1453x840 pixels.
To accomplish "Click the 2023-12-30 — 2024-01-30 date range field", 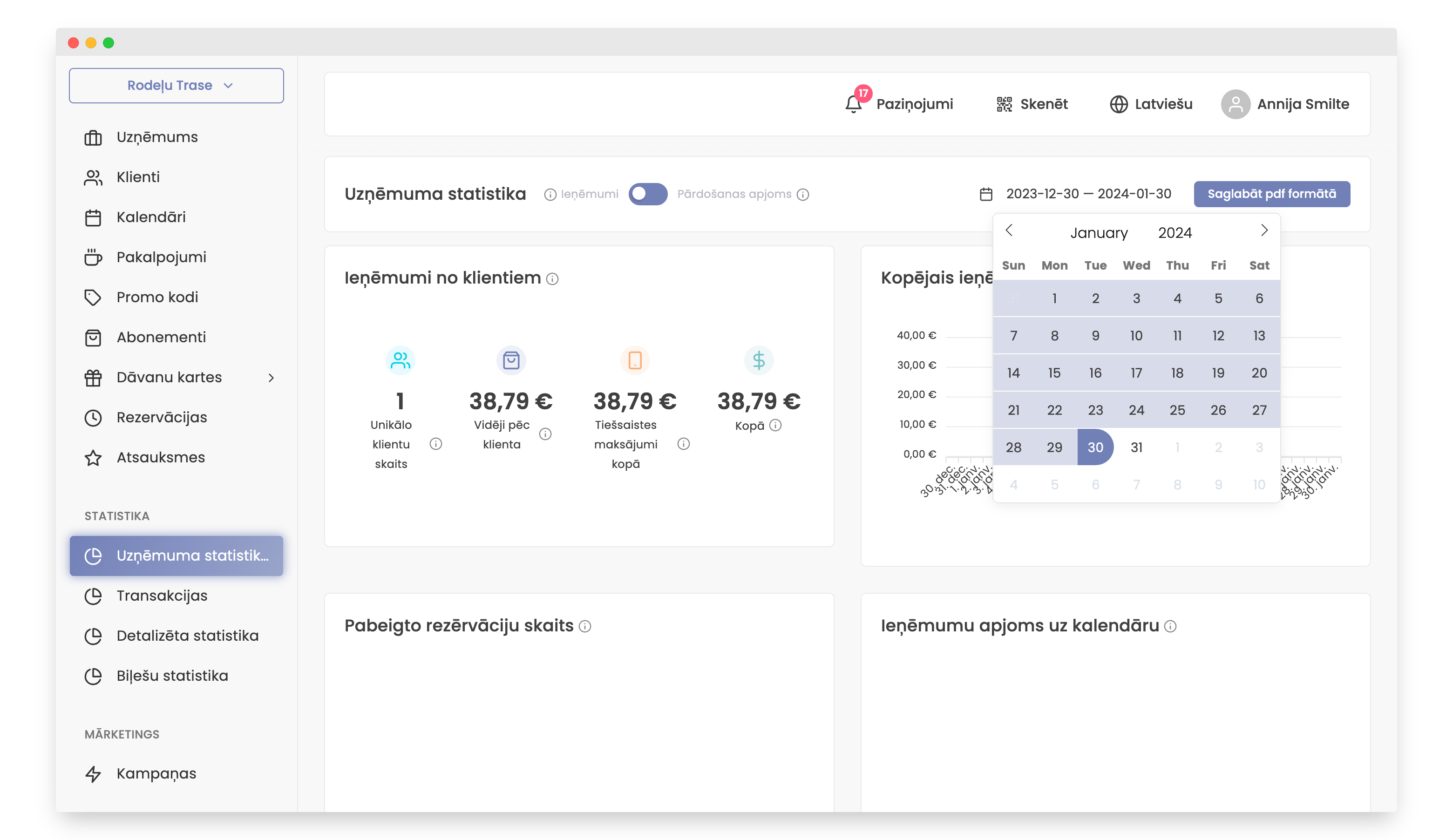I will (x=1089, y=194).
